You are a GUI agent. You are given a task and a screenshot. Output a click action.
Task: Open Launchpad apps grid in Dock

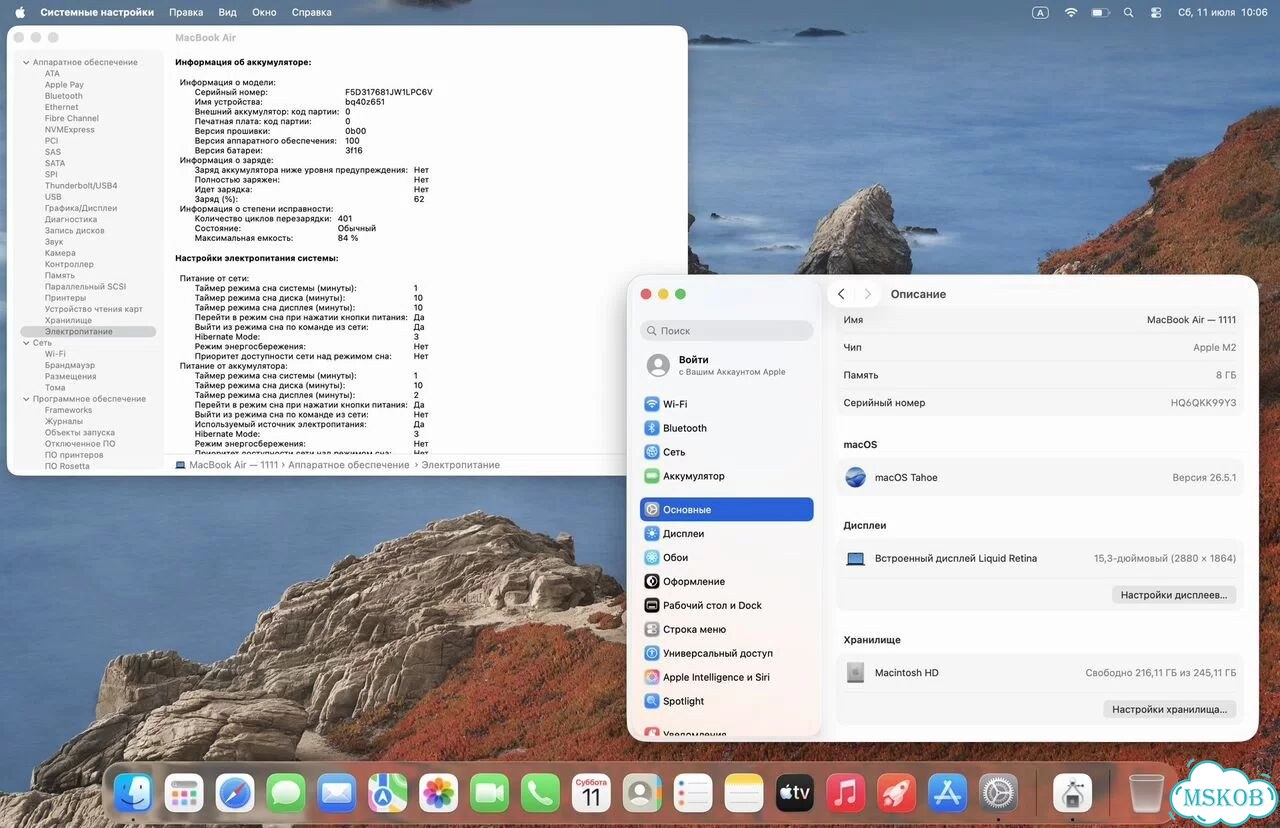(184, 794)
